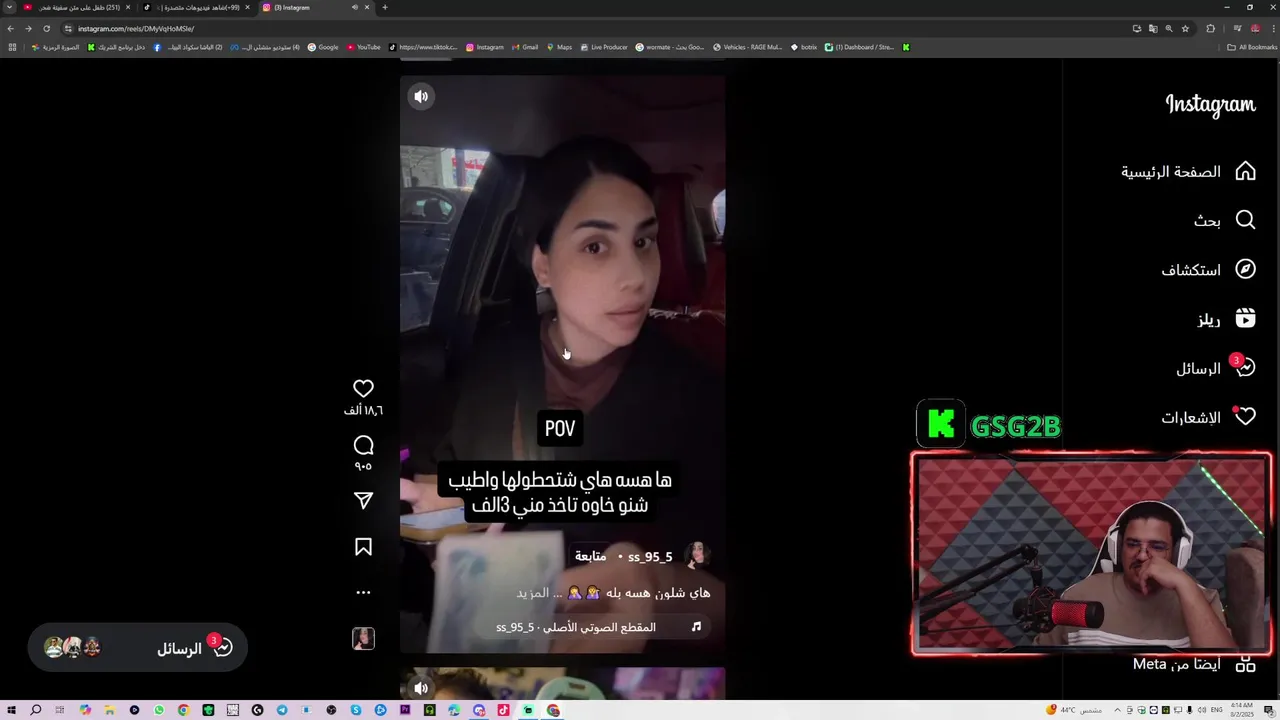Open the All Bookmarks folder
The width and height of the screenshot is (1280, 720).
[1252, 47]
